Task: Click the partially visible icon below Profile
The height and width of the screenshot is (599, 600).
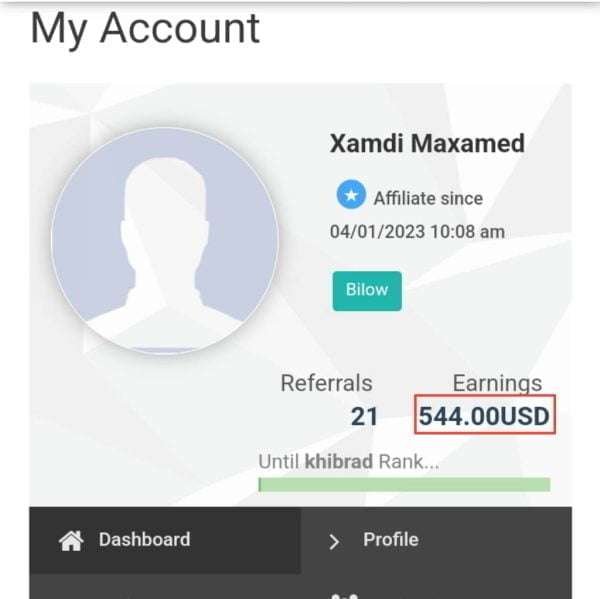Action: [344, 596]
